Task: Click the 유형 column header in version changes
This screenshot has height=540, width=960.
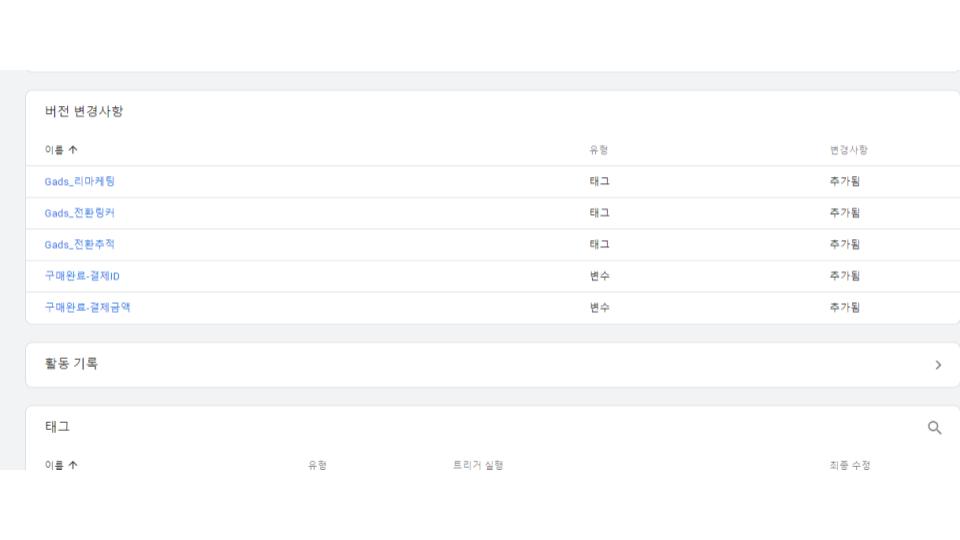Action: (598, 150)
